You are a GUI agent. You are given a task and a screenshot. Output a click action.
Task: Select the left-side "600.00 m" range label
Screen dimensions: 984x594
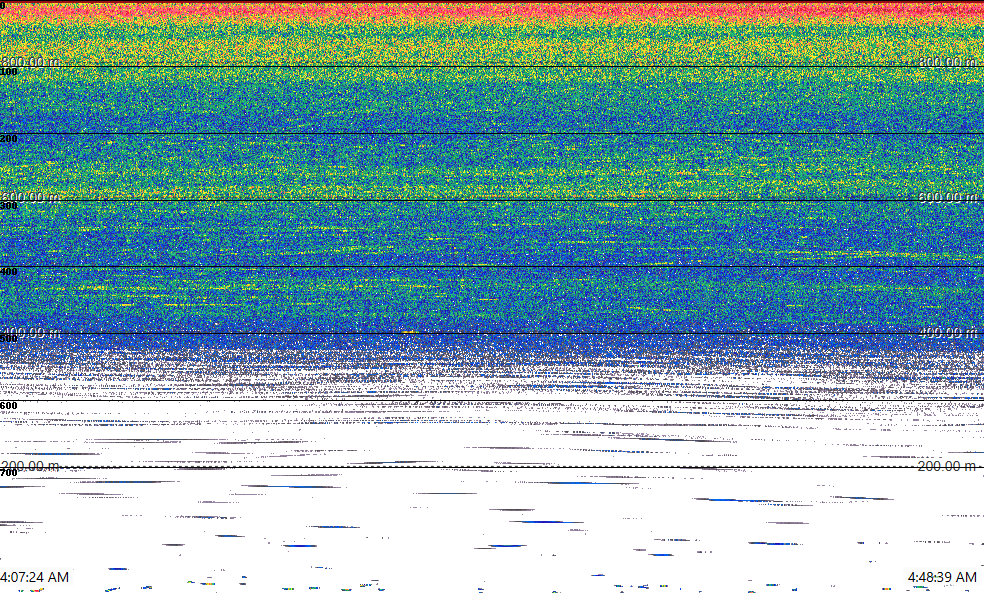[31, 197]
